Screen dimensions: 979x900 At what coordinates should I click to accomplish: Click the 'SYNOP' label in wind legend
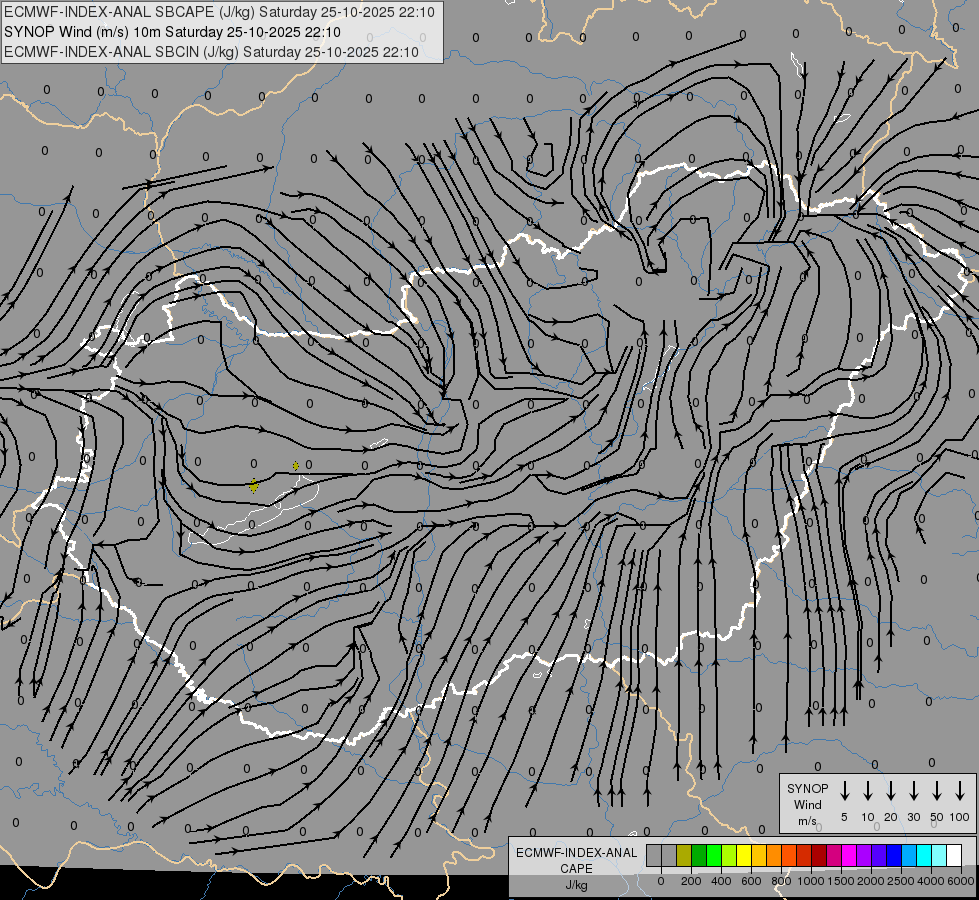point(807,788)
